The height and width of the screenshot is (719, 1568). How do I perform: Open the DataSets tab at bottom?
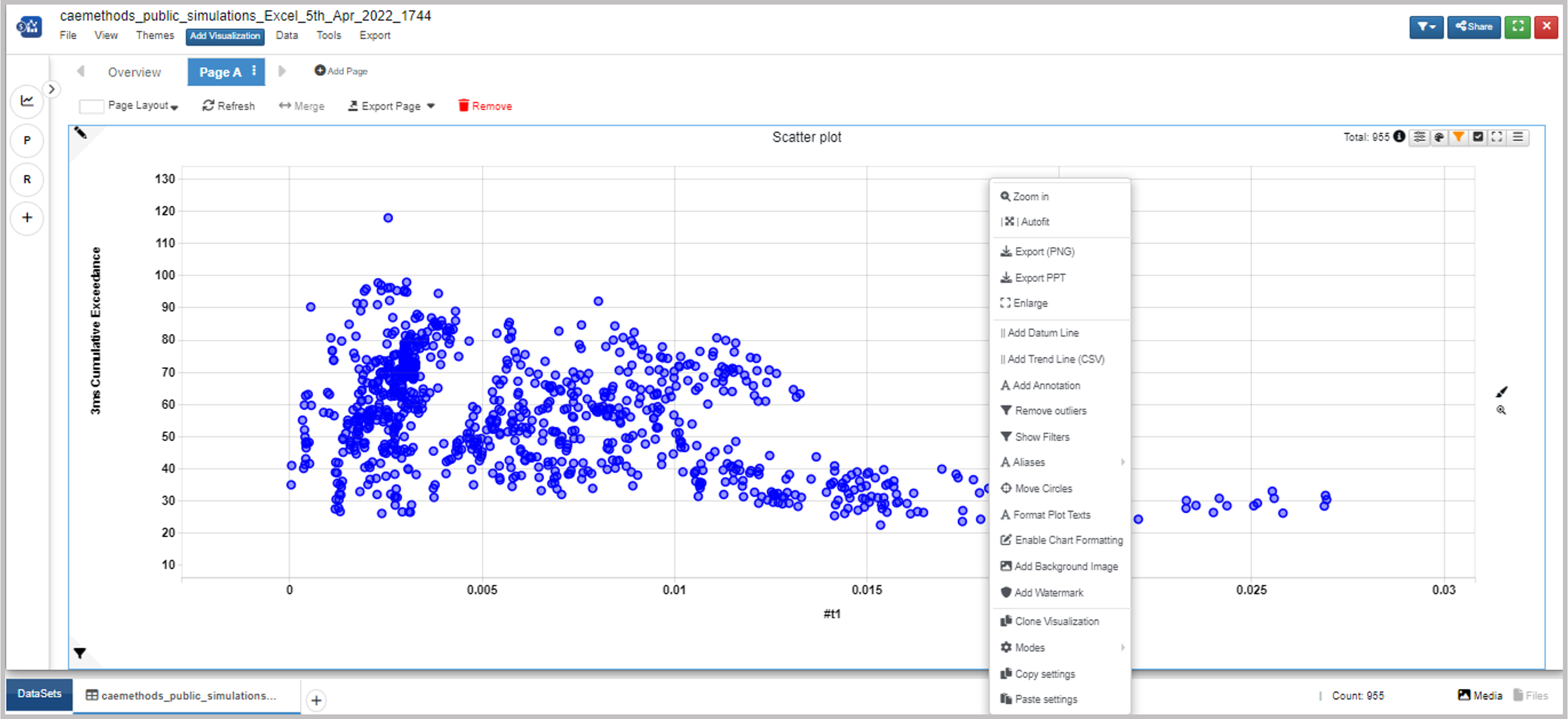(40, 694)
